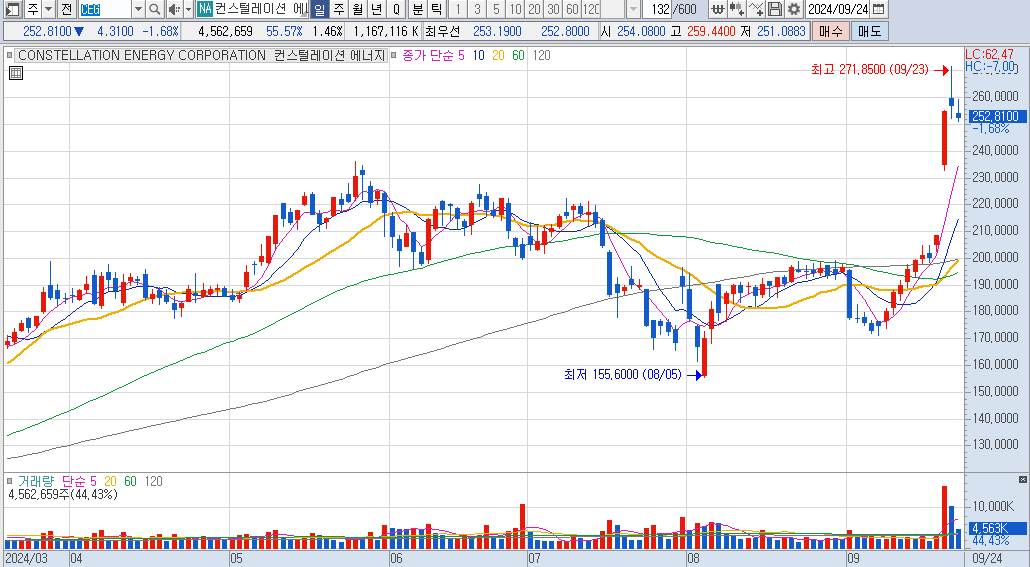Click the 매도 sell button
1030x567 pixels.
pyautogui.click(x=869, y=31)
